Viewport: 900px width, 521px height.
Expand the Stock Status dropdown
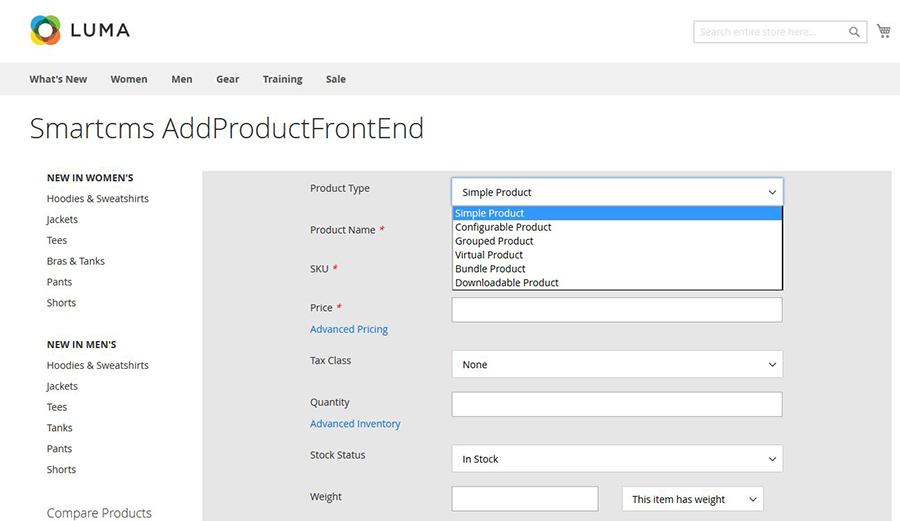click(x=617, y=459)
